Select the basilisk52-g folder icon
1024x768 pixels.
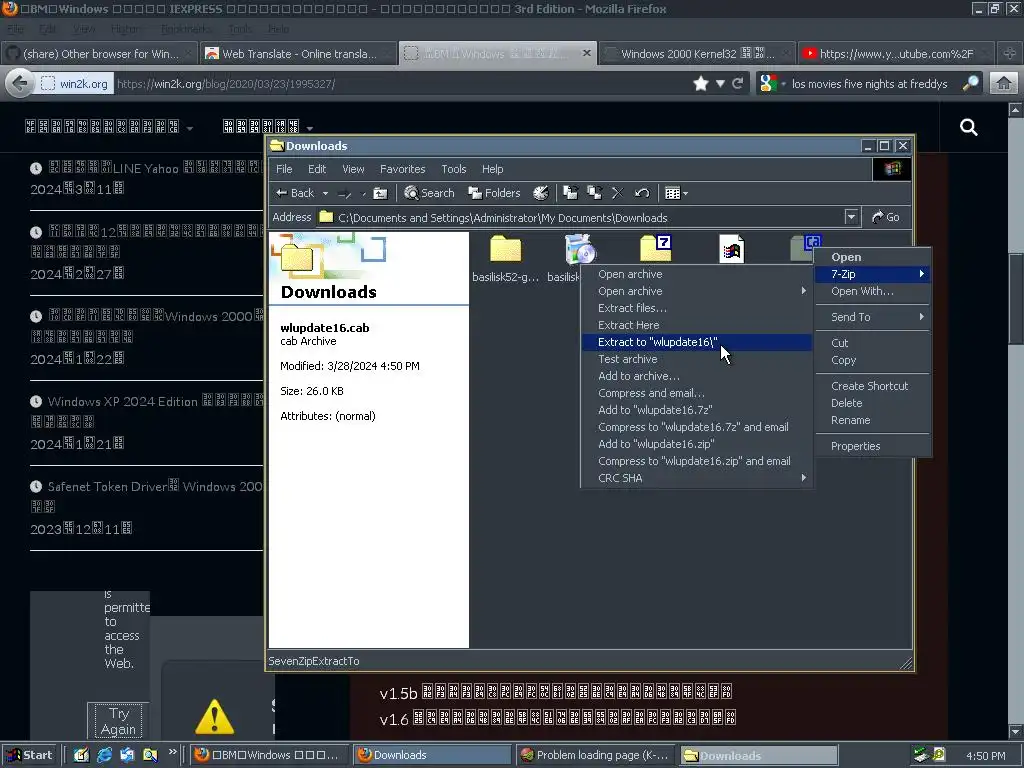[x=505, y=249]
